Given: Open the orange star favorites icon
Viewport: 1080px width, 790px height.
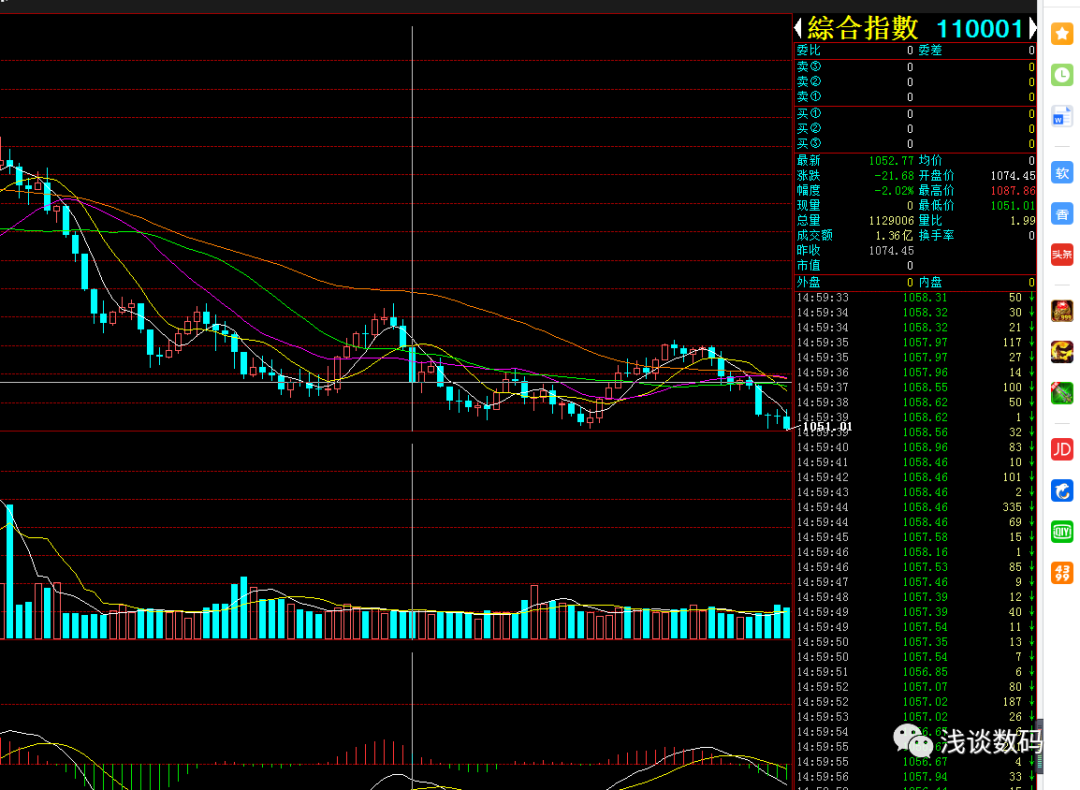Looking at the screenshot, I should (x=1061, y=34).
